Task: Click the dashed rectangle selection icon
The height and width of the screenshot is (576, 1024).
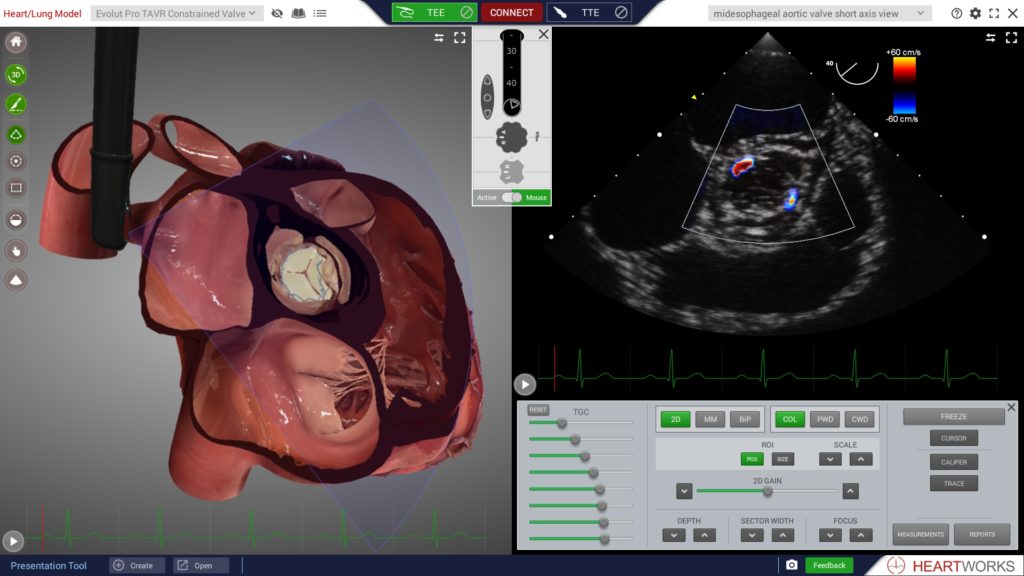Action: click(16, 188)
